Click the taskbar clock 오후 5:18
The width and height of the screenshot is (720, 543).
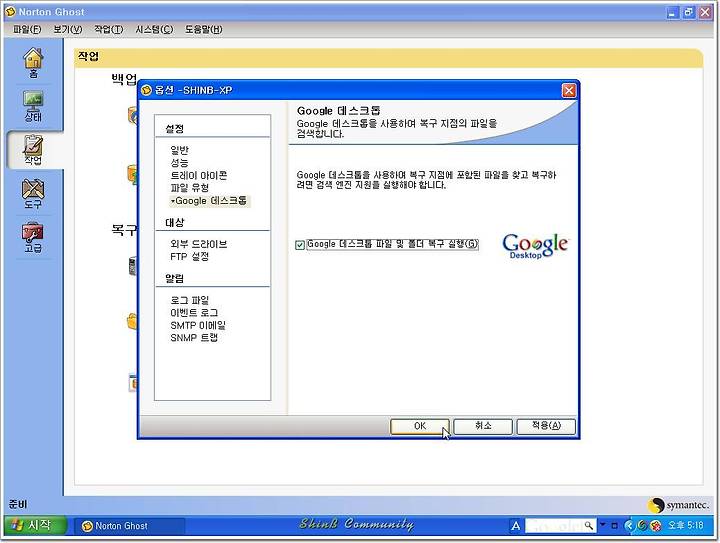coord(686,525)
